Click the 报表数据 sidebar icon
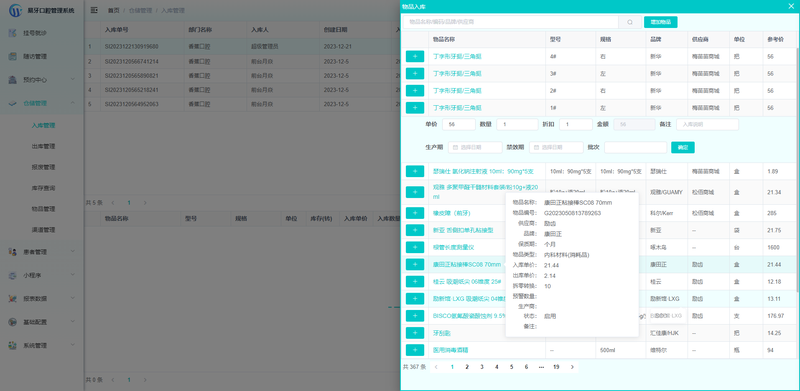This screenshot has height=391, width=800. coord(13,299)
